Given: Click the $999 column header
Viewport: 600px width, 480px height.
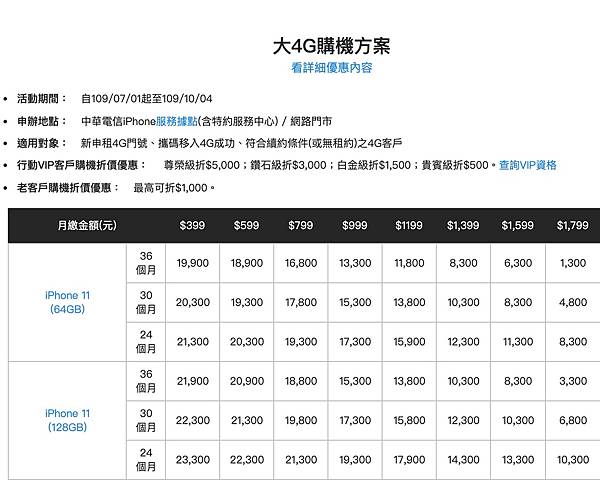Looking at the screenshot, I should (355, 225).
